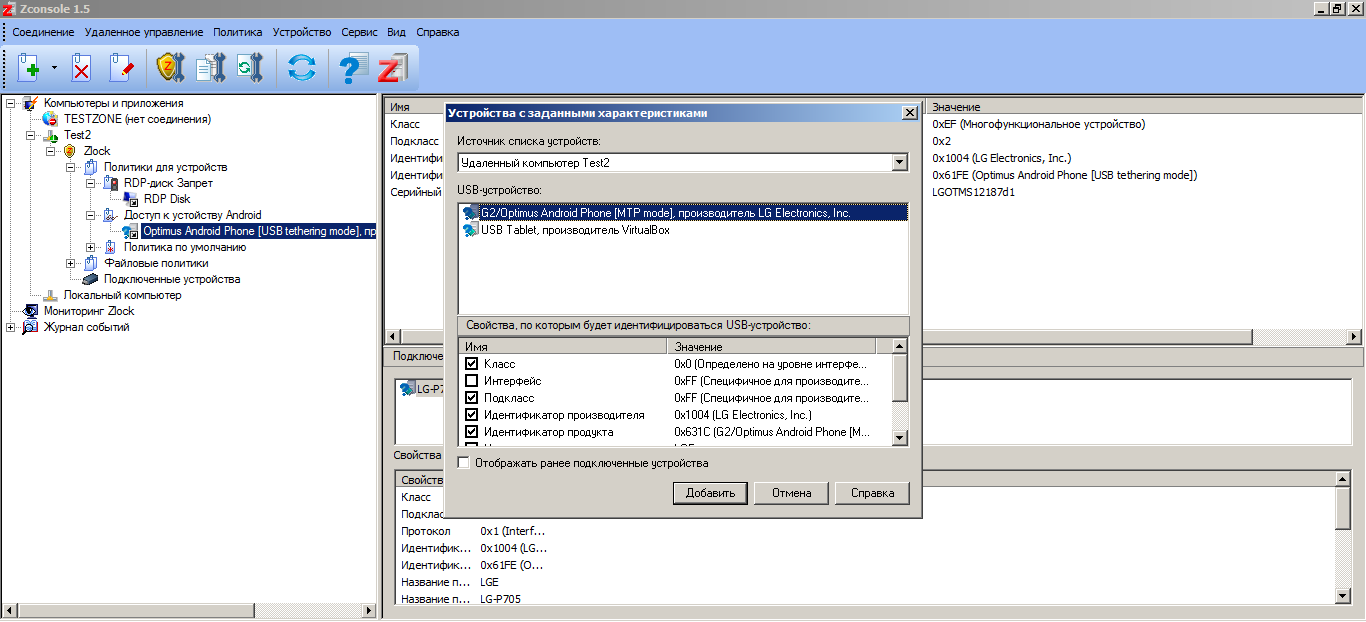The height and width of the screenshot is (622, 1366).
Task: Toggle 'Отображать ранее подключенные устройства' checkbox
Action: tap(464, 463)
